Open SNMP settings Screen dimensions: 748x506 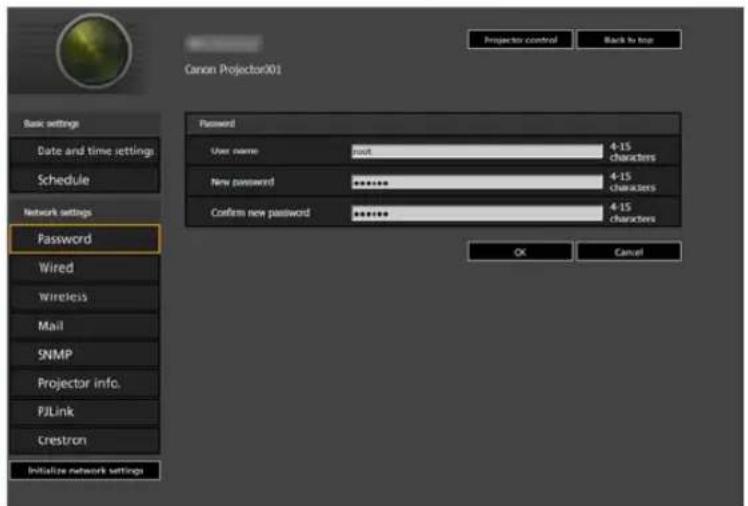click(x=84, y=354)
